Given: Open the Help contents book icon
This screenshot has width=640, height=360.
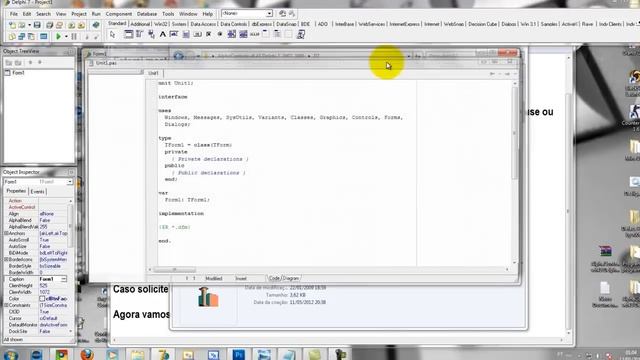Looking at the screenshot, I should click(x=96, y=25).
